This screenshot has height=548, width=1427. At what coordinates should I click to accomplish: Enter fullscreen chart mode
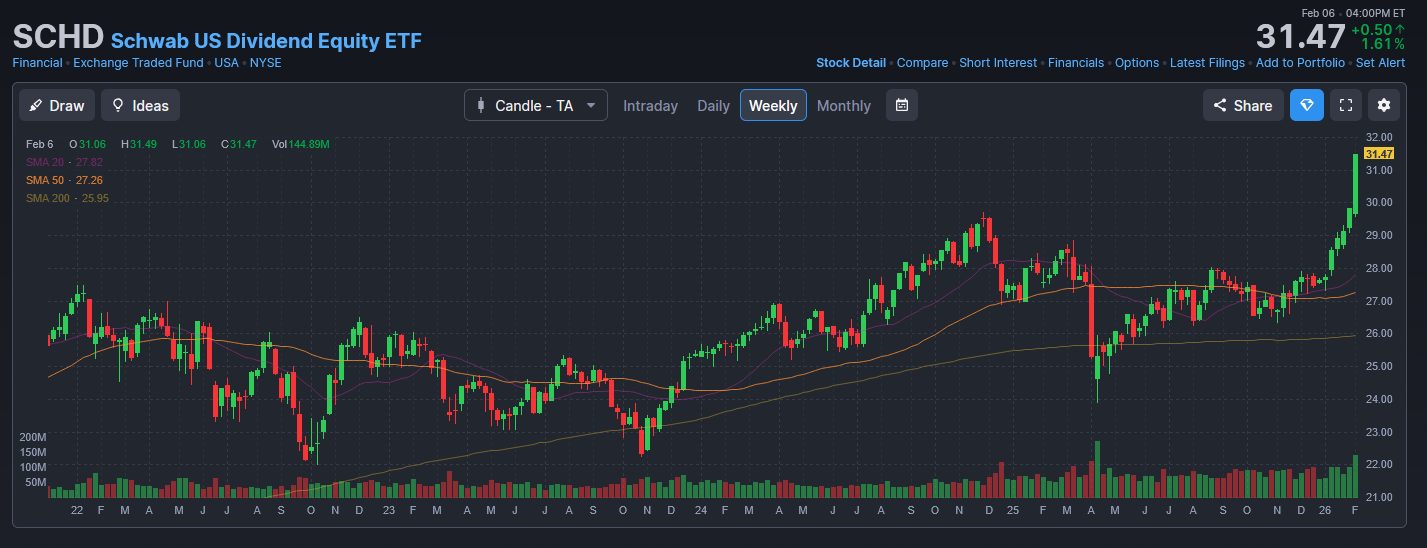tap(1346, 105)
